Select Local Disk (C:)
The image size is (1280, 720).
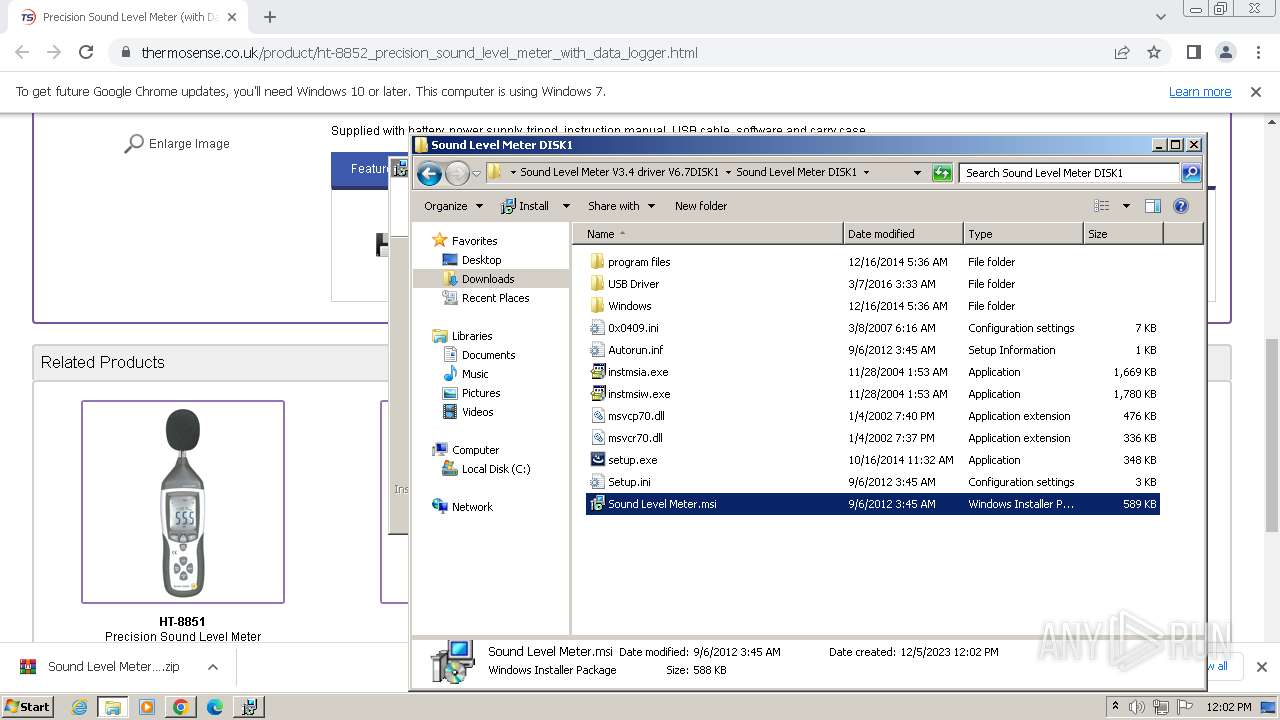point(496,469)
